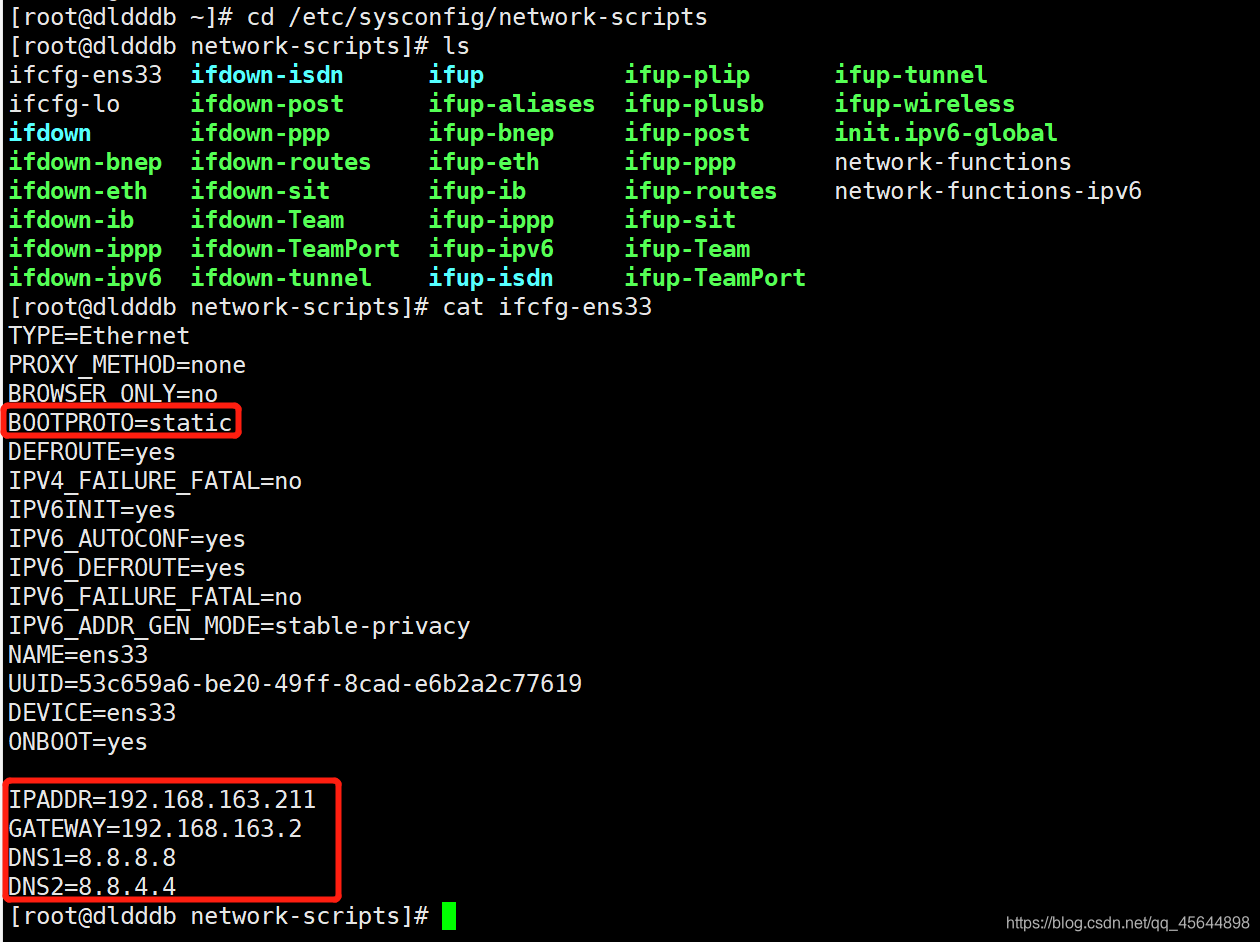
Task: Select the ifup-eth file name
Action: (x=484, y=162)
